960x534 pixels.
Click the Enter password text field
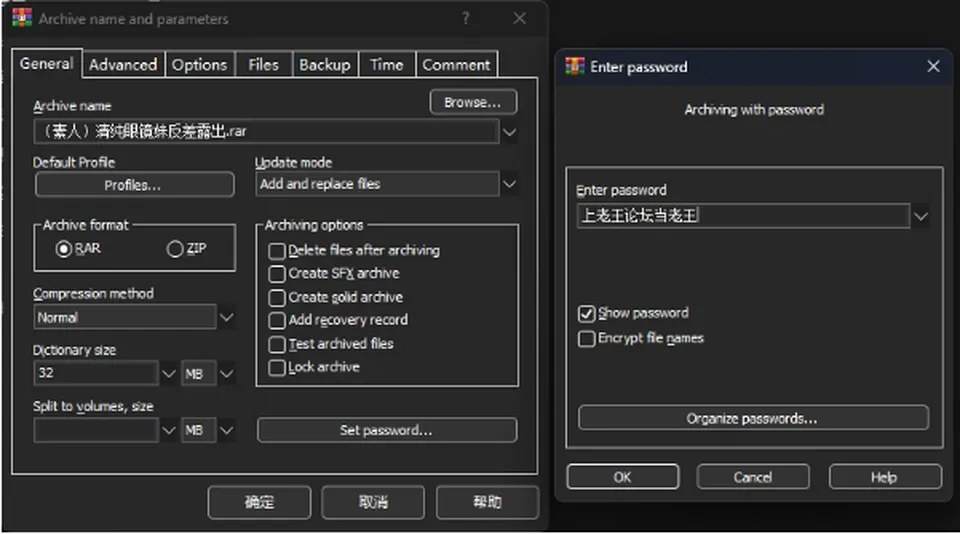point(743,216)
